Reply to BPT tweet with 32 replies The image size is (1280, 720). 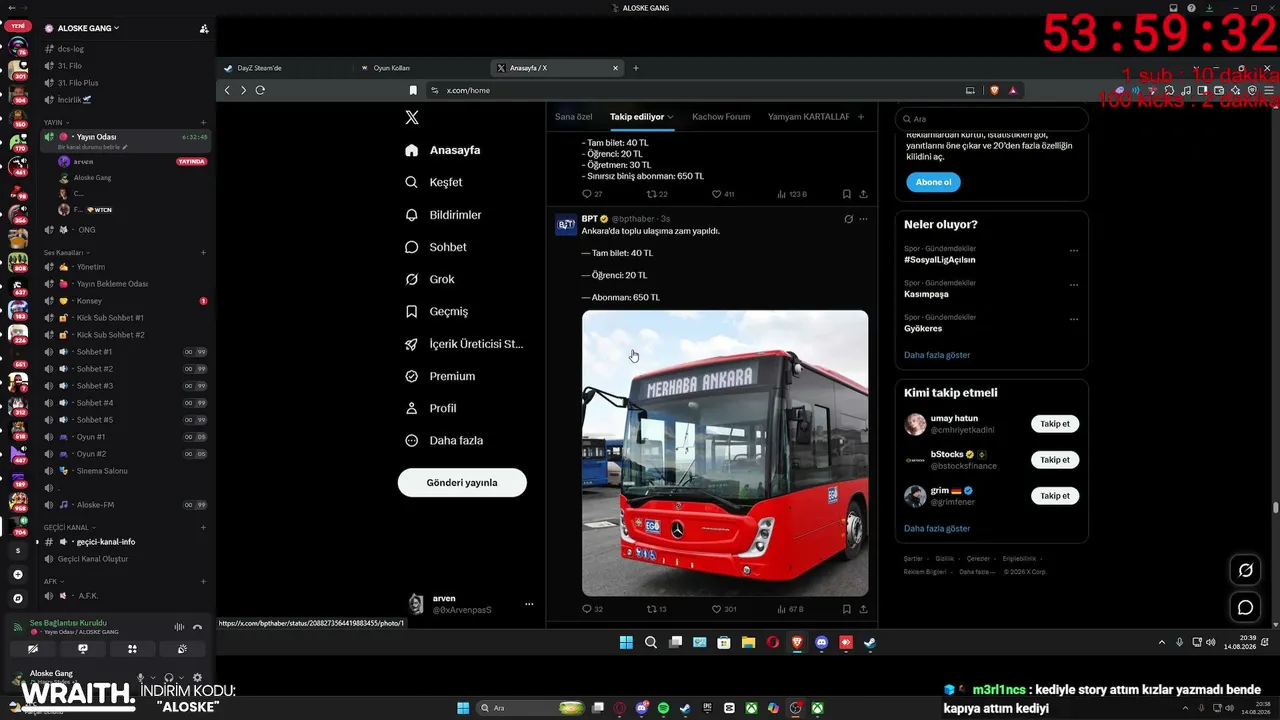coord(592,609)
